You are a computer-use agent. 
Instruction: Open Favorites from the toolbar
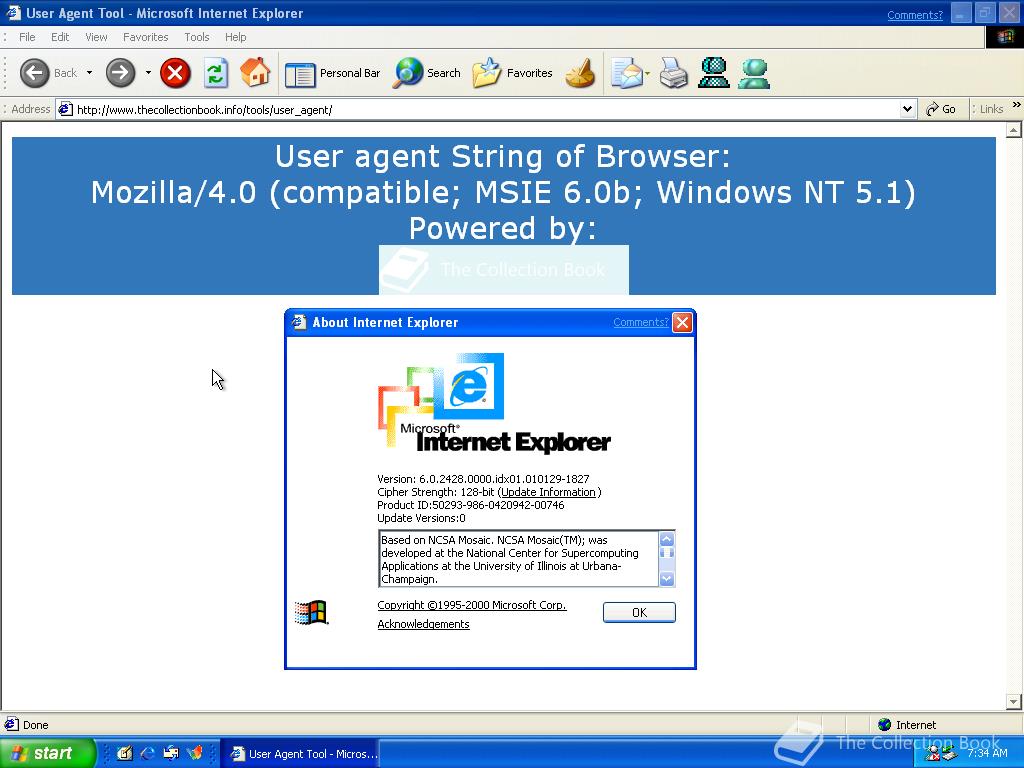tap(513, 73)
